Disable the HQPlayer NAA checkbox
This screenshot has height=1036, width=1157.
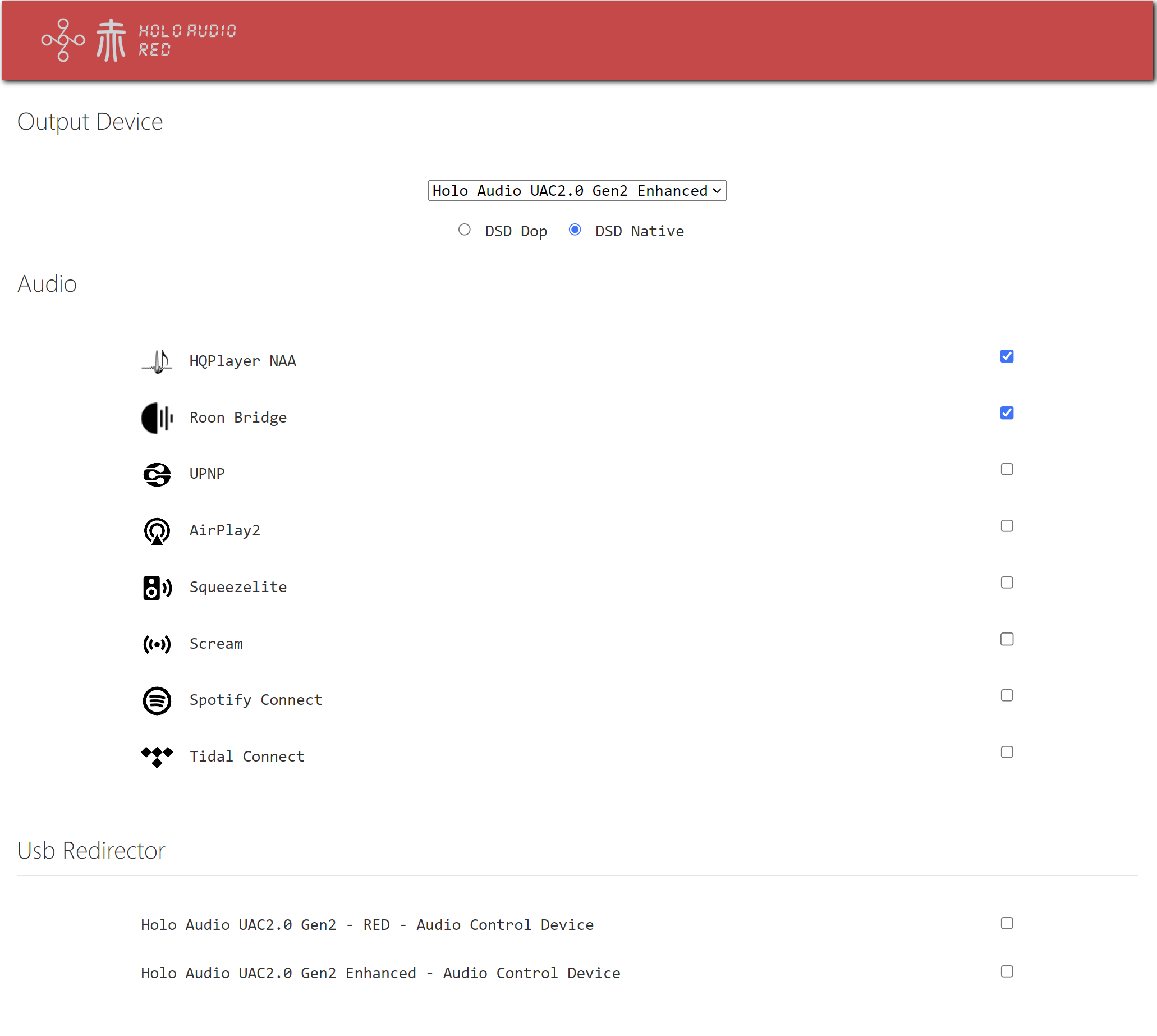click(x=1006, y=356)
